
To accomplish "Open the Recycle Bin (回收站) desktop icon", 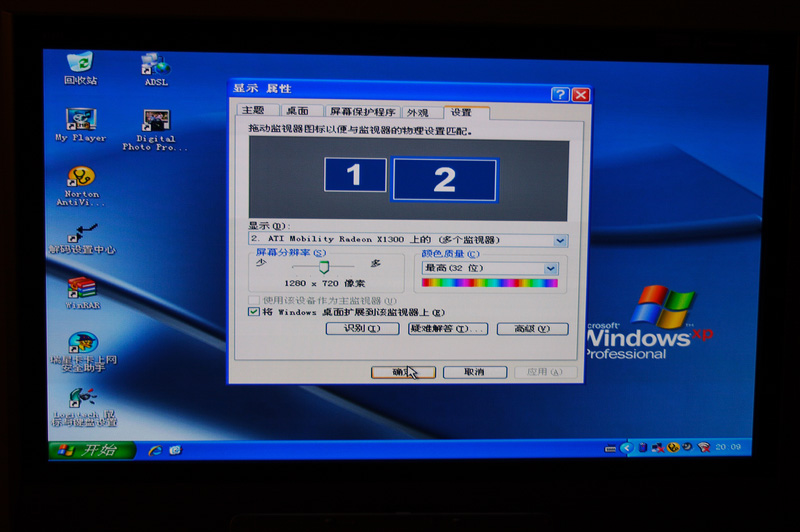I will pos(80,64).
